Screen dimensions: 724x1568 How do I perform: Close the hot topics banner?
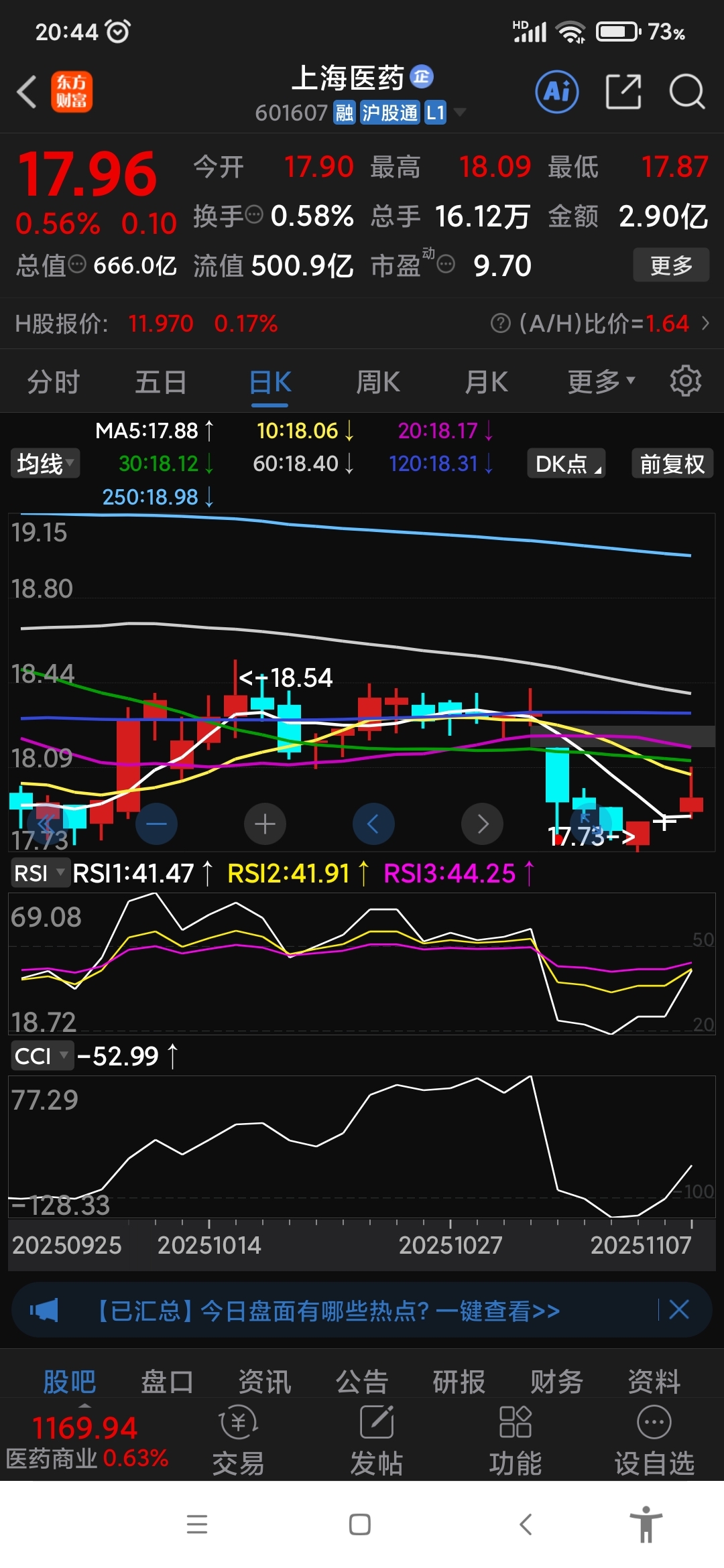[679, 1309]
